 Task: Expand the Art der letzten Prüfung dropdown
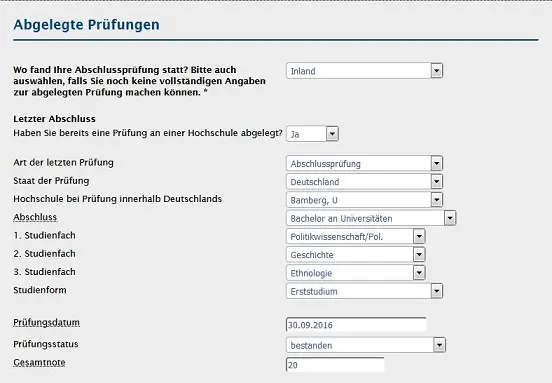(364, 163)
